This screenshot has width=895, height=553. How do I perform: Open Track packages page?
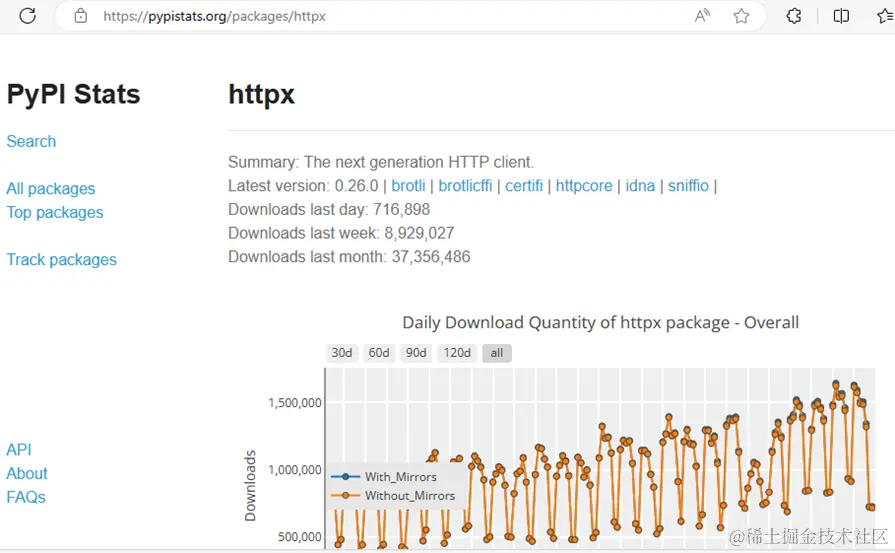pos(62,260)
